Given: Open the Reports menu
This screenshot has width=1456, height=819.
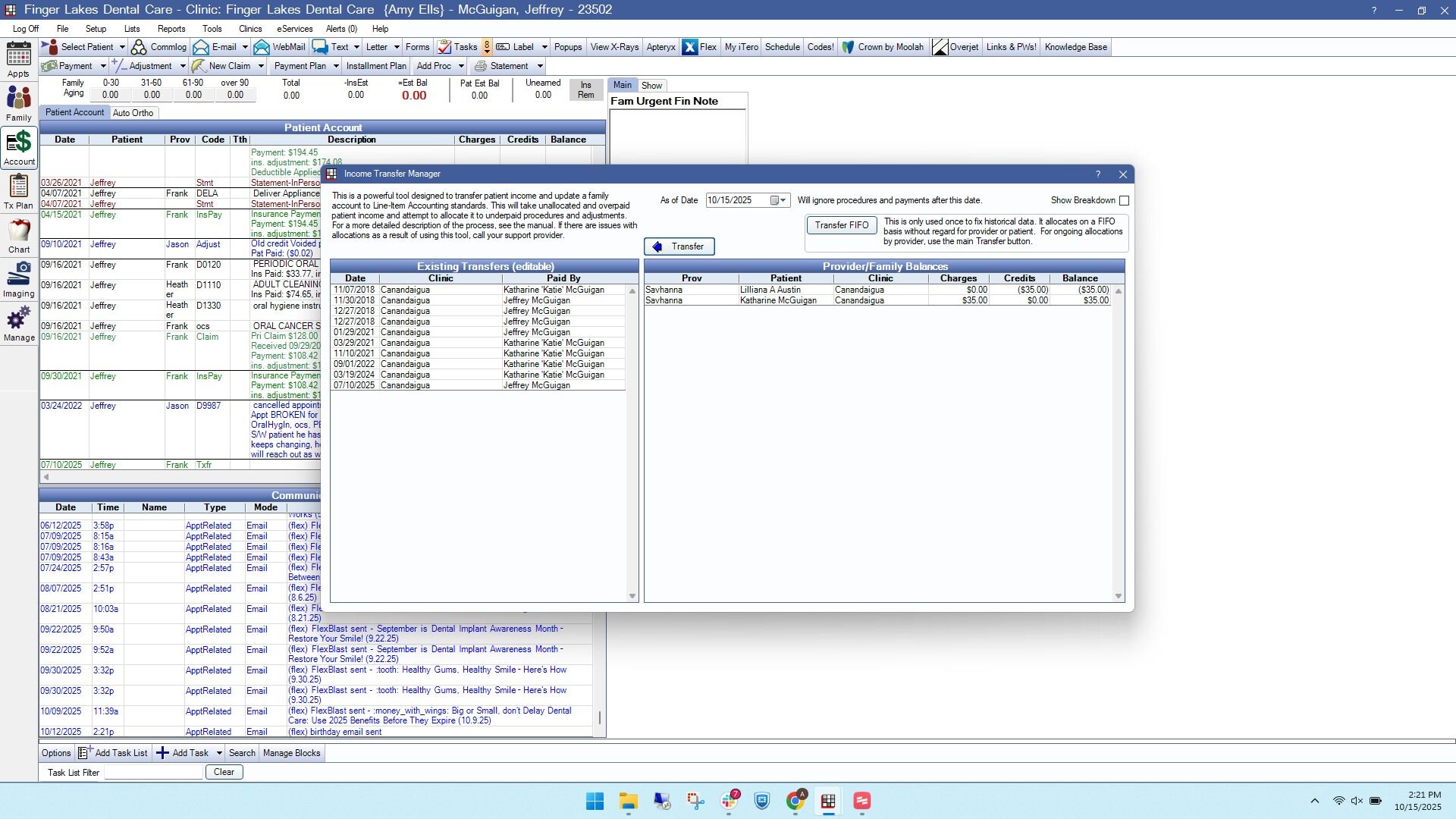Looking at the screenshot, I should pos(171,29).
